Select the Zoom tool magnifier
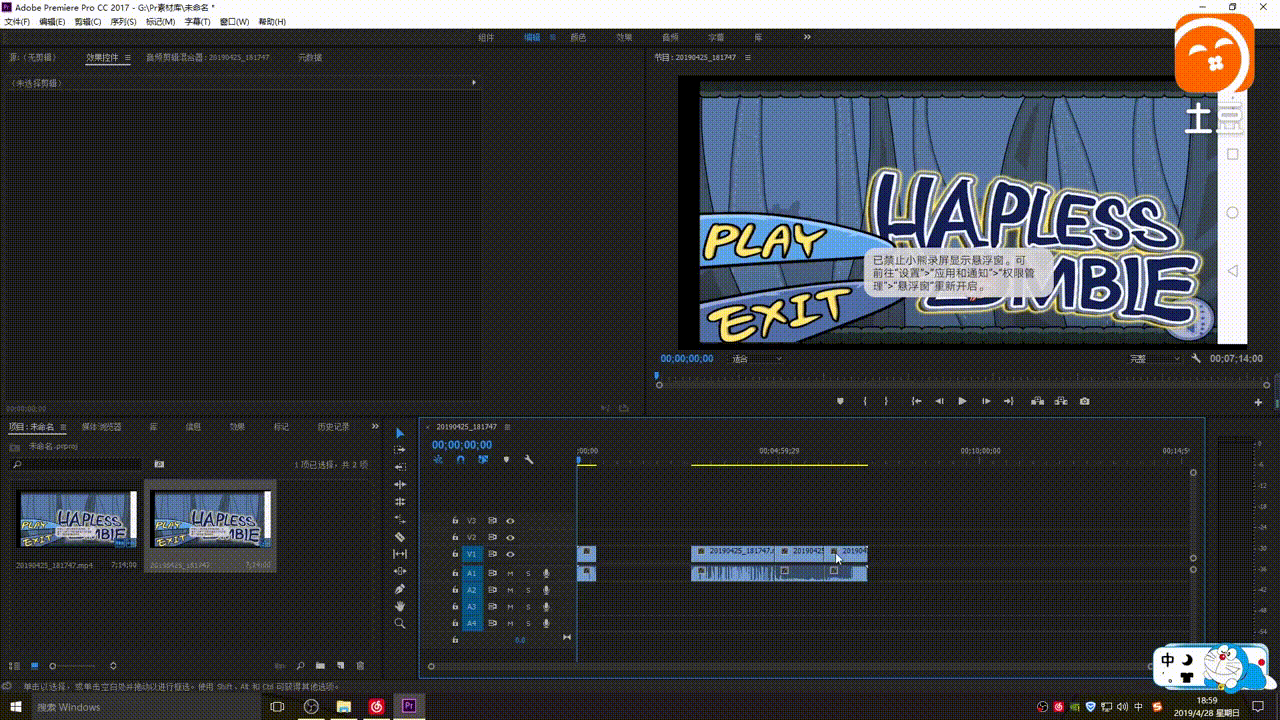 tap(400, 623)
